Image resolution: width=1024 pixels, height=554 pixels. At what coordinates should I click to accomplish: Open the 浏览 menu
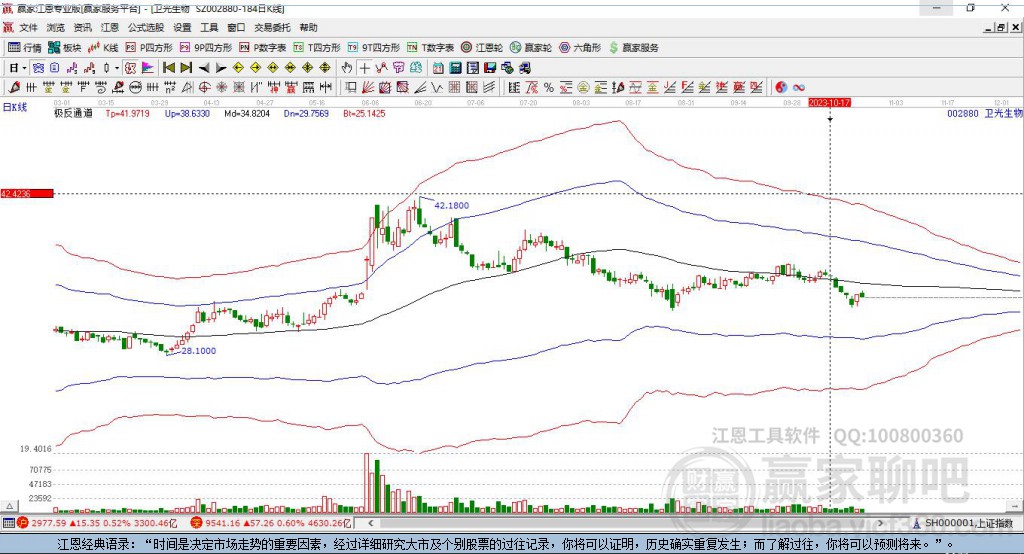coord(56,27)
